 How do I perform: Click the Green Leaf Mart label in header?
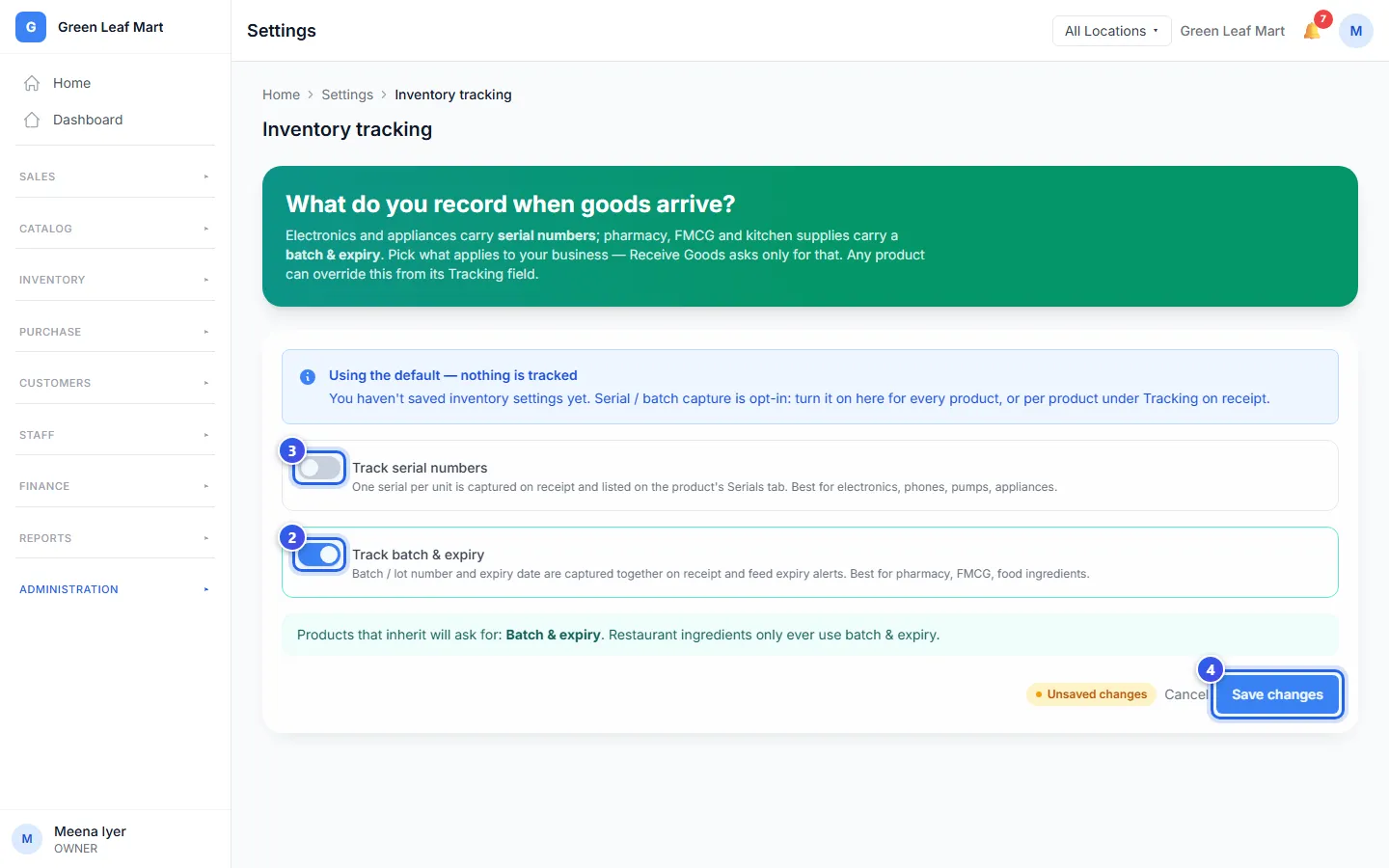tap(1233, 31)
